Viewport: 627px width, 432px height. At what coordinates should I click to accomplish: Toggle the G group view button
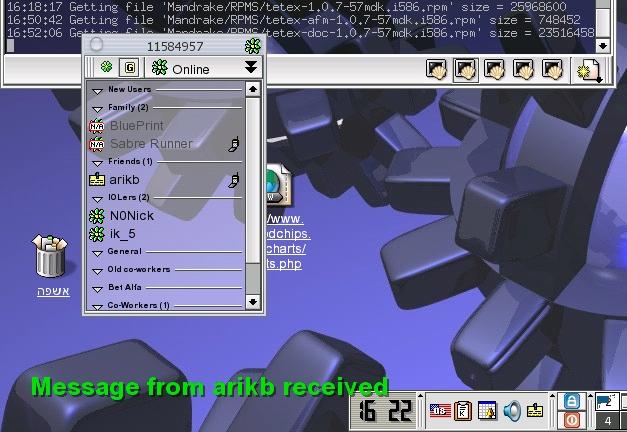[x=130, y=67]
